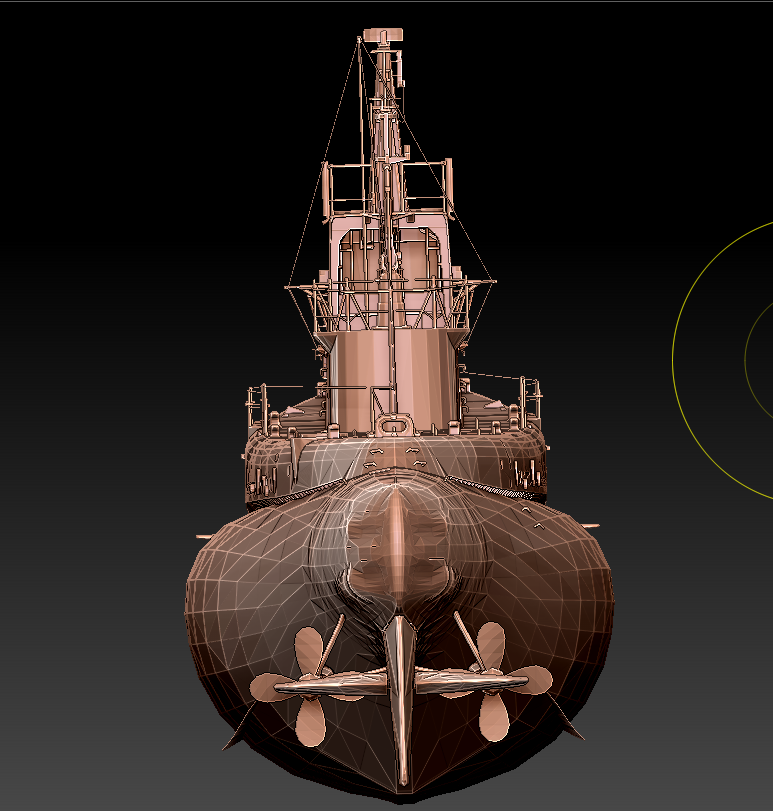Click the radar antenna atop the mast
This screenshot has height=811, width=773.
383,34
